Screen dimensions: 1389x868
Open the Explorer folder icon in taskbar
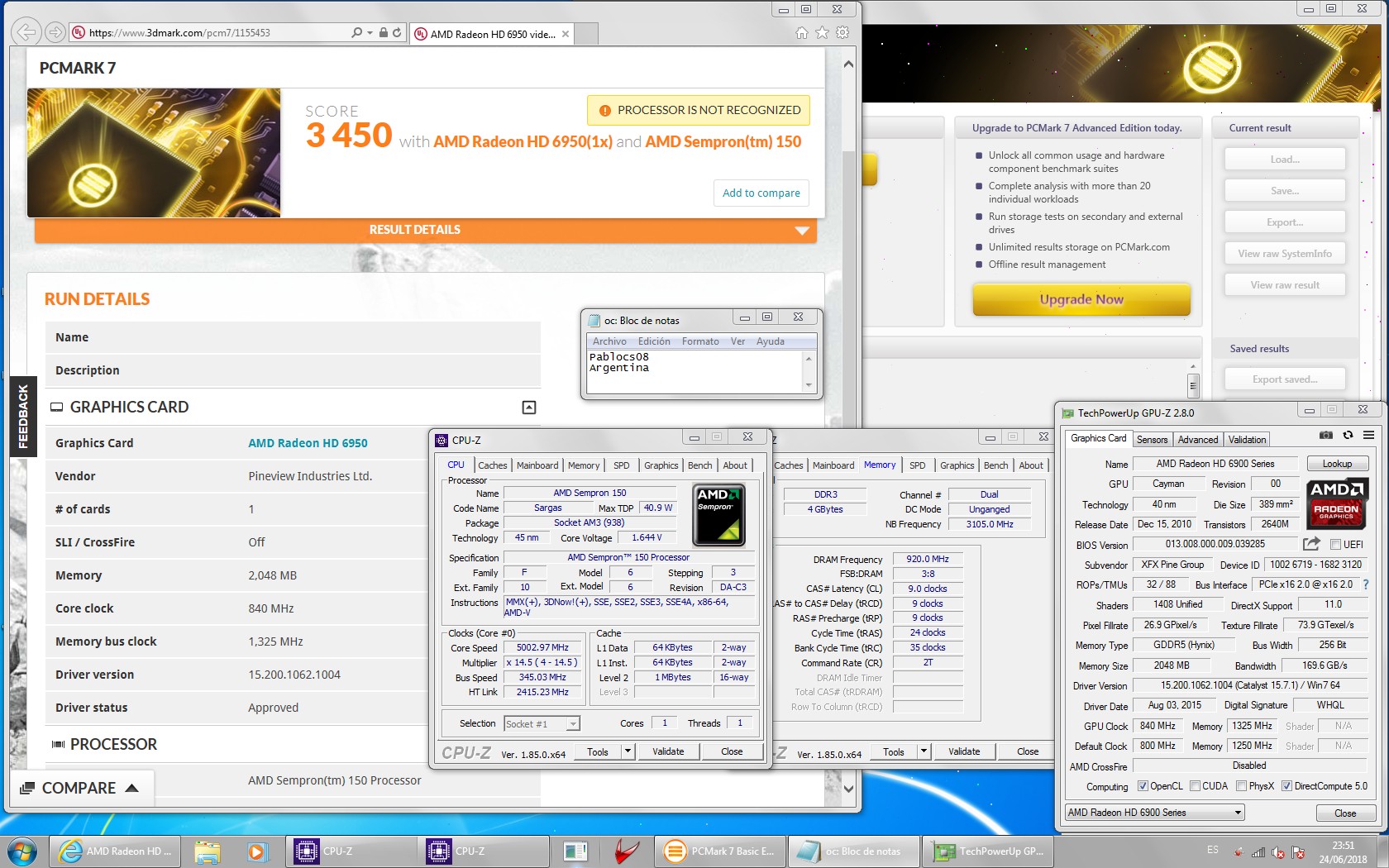[208, 851]
